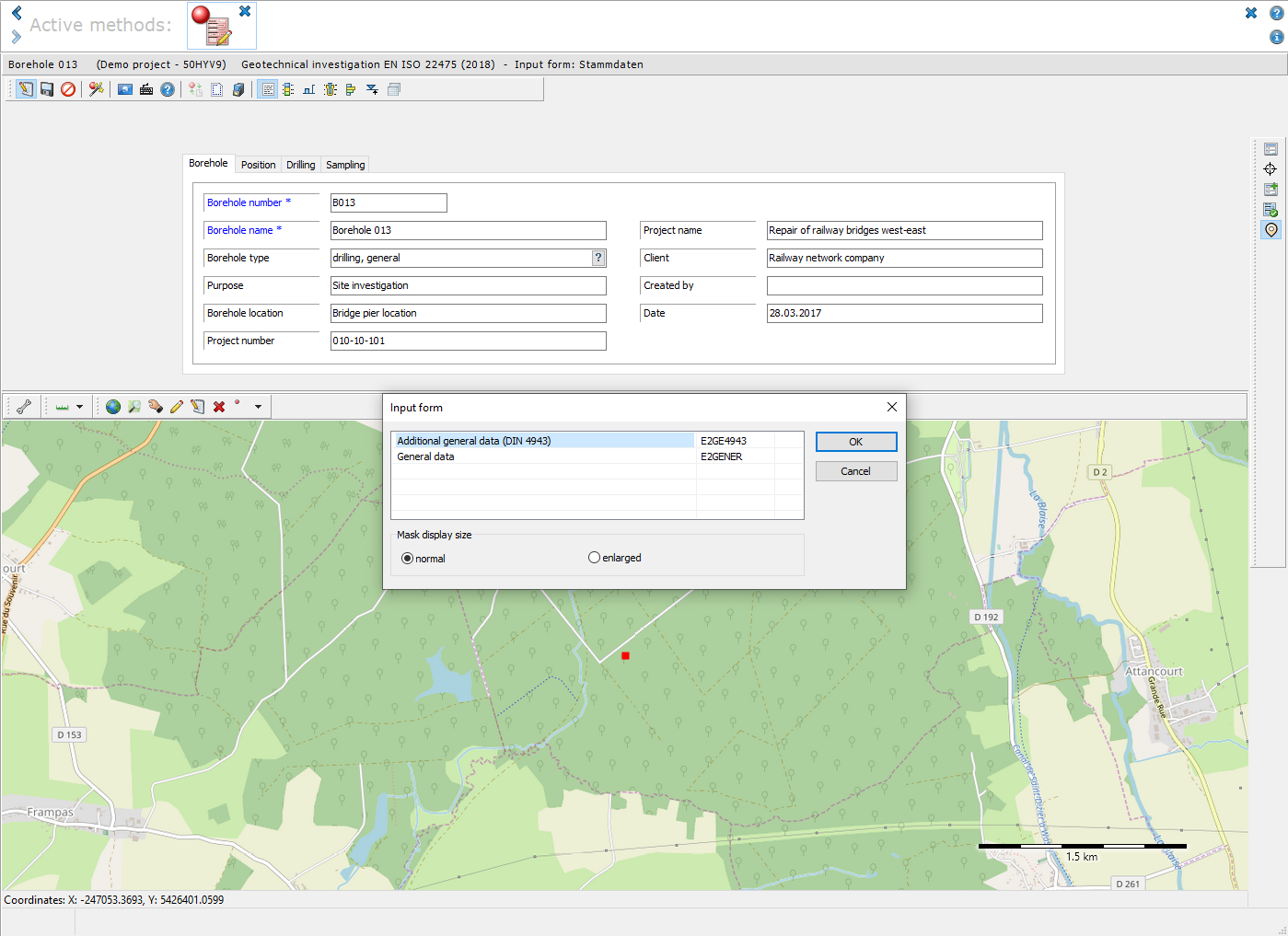Click the edit form notepad icon in top toolbar

pos(26,89)
